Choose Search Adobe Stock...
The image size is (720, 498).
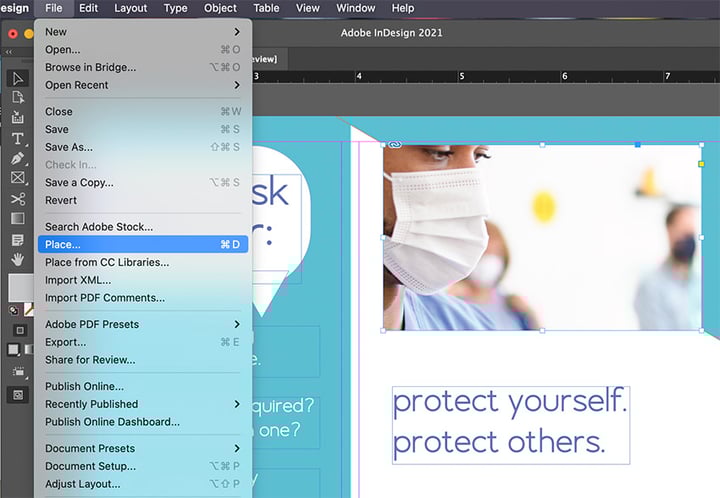tap(143, 227)
